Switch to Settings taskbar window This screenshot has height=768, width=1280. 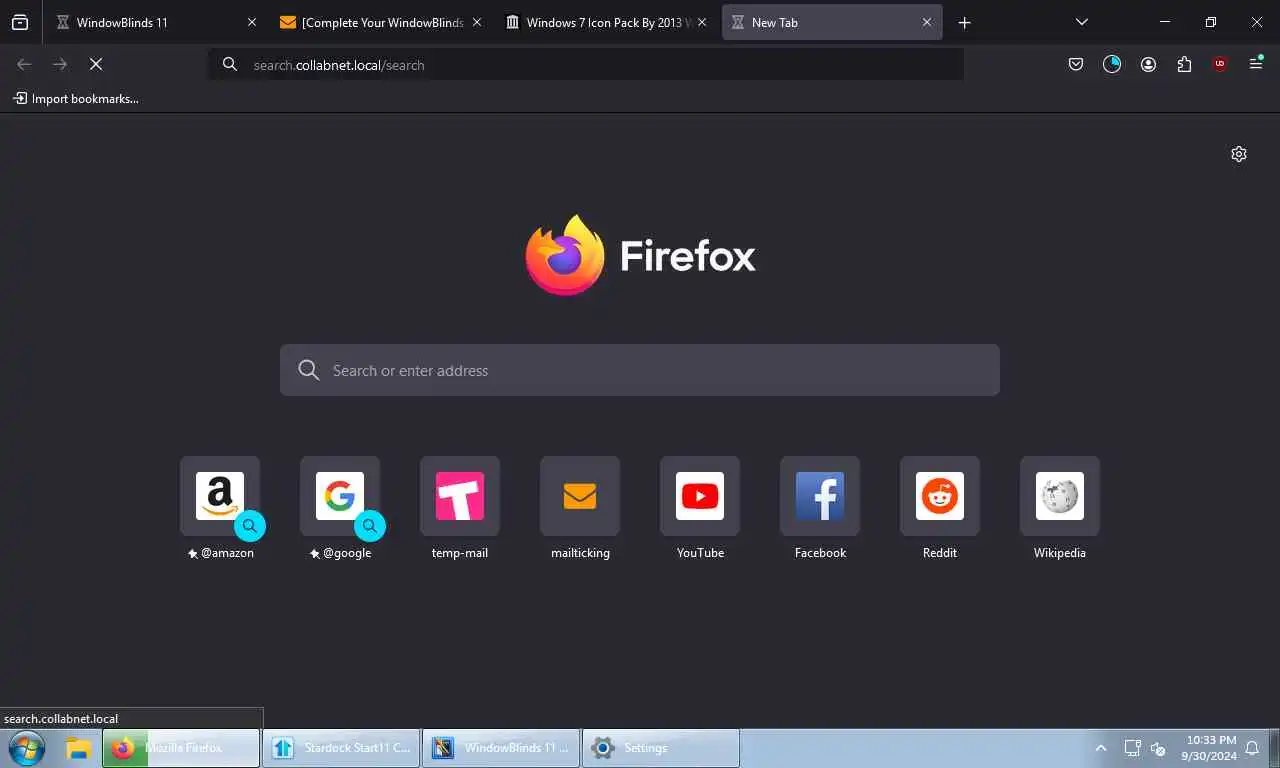(x=661, y=748)
